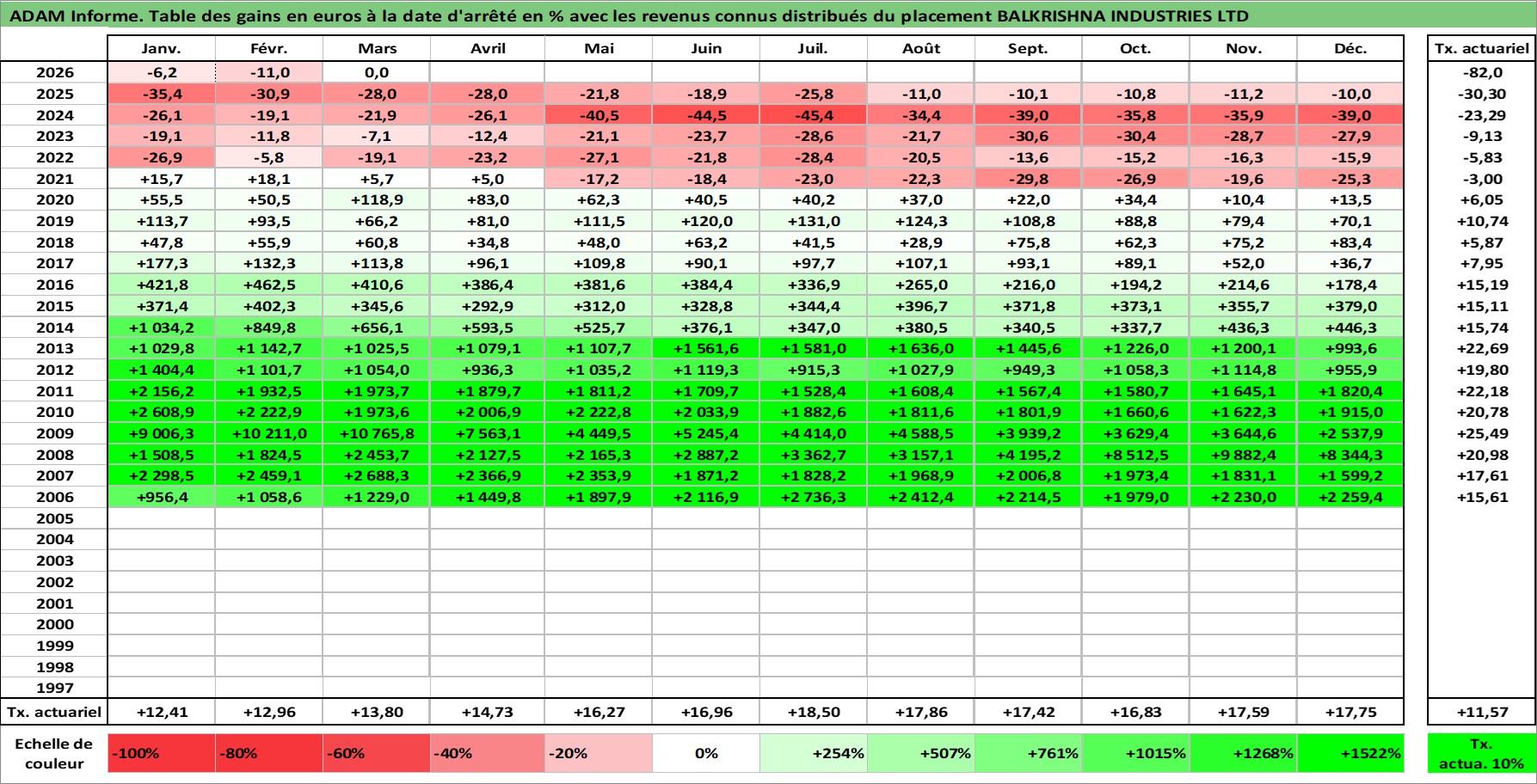Select cell value -45,4 in 2024
The width and height of the screenshot is (1537, 784).
[814, 115]
